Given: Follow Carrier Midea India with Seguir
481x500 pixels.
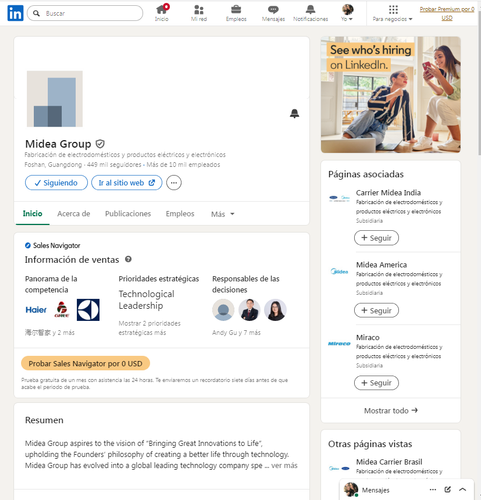Looking at the screenshot, I should pyautogui.click(x=376, y=238).
